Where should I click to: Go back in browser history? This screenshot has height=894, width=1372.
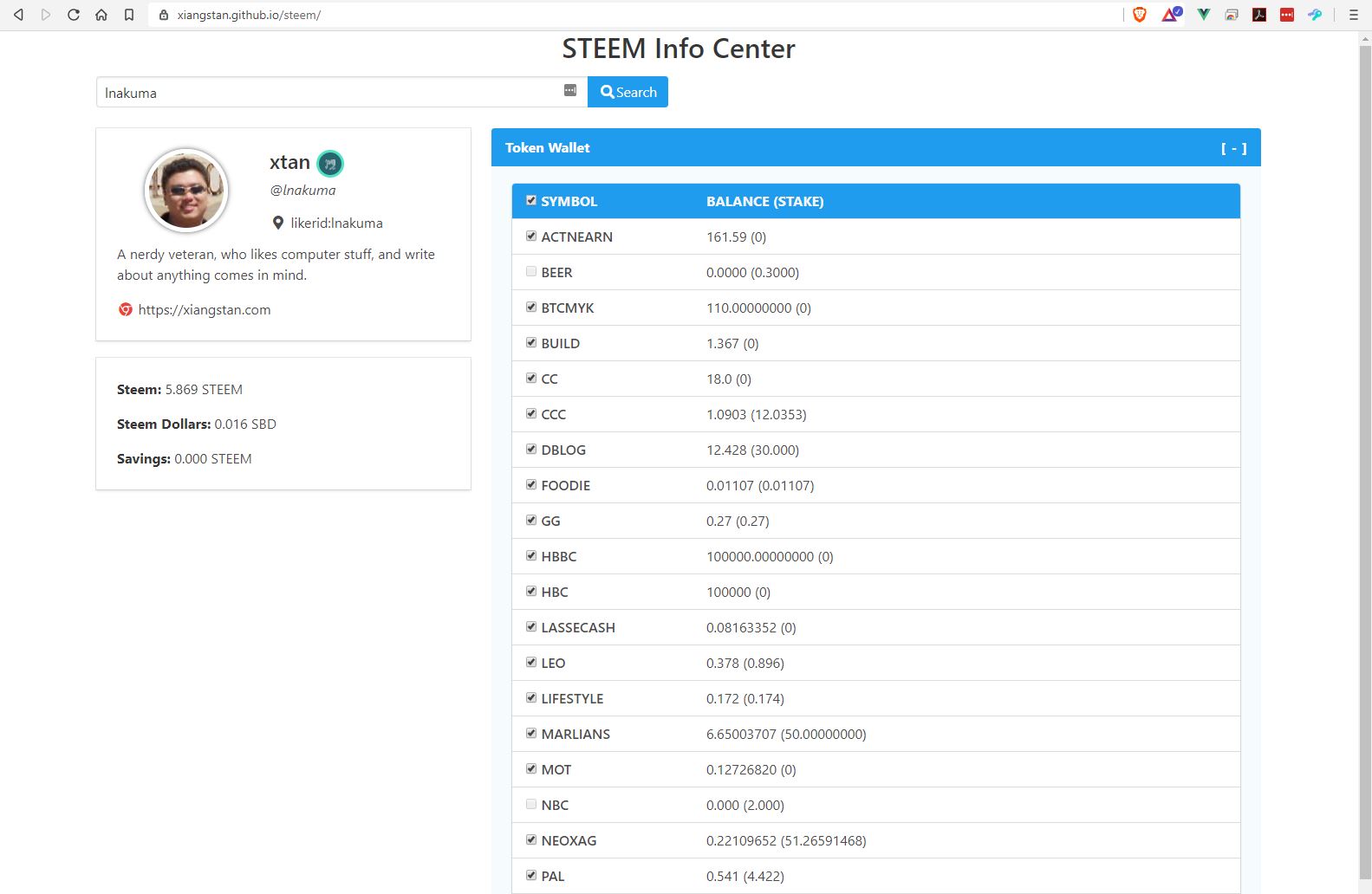click(x=18, y=15)
